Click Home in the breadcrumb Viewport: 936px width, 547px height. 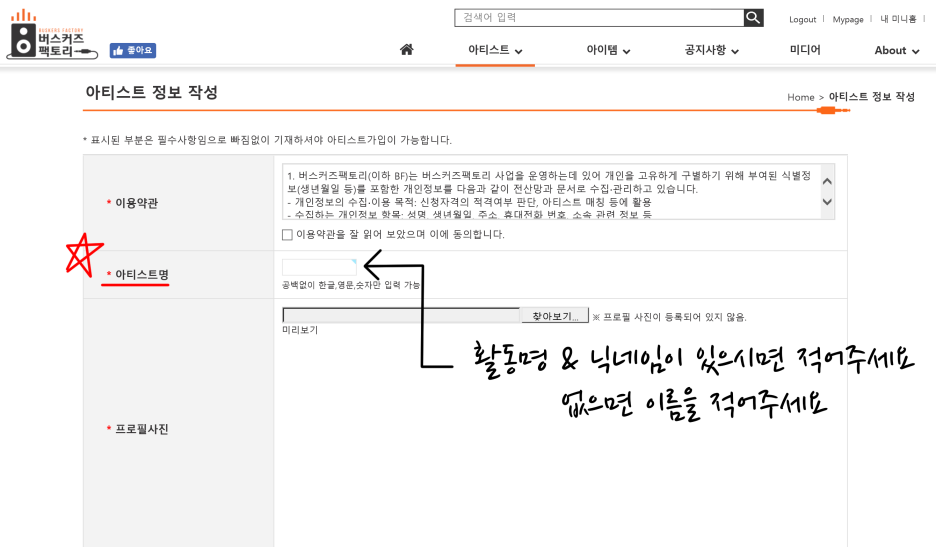click(800, 97)
